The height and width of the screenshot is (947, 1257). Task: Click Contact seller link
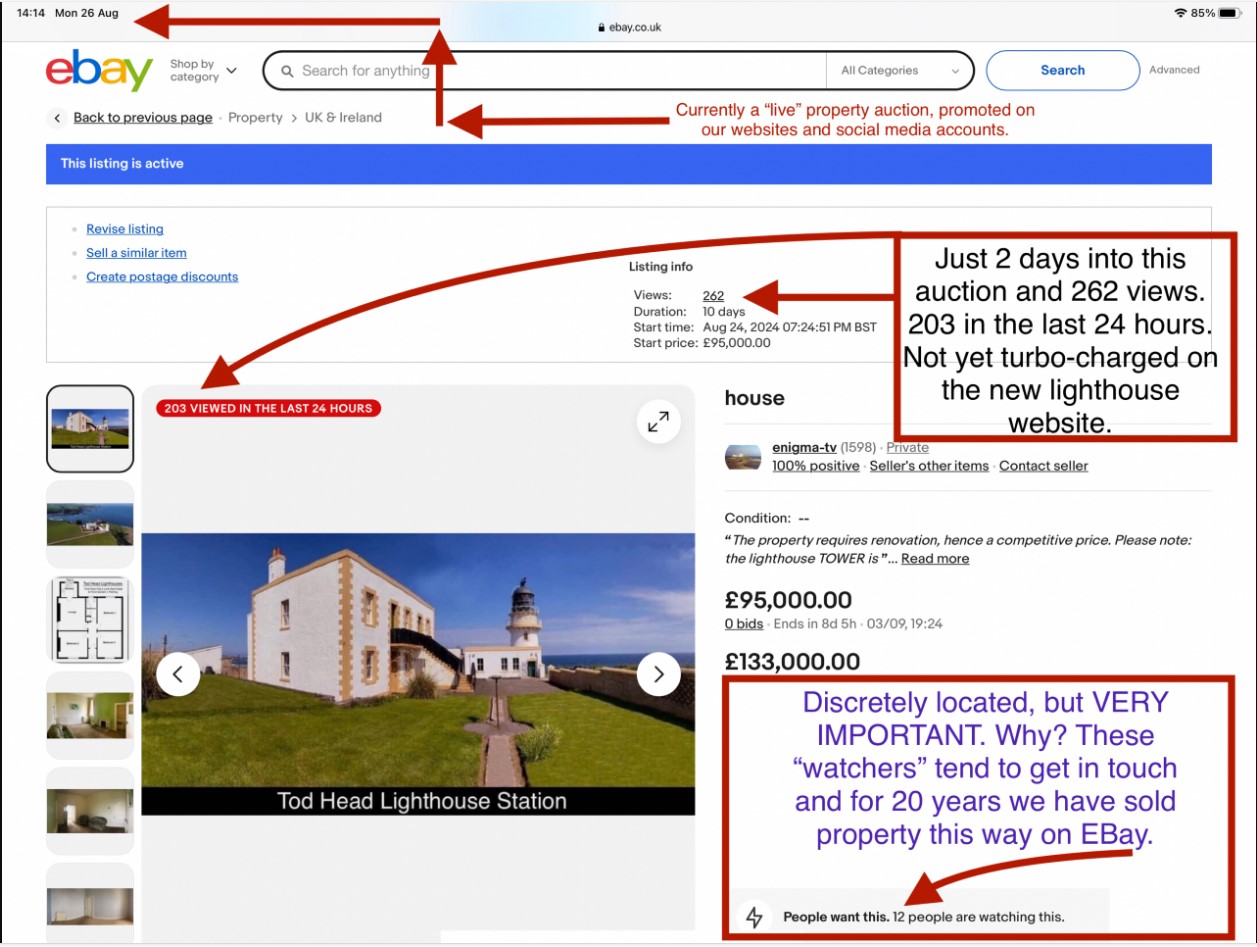click(x=1043, y=466)
